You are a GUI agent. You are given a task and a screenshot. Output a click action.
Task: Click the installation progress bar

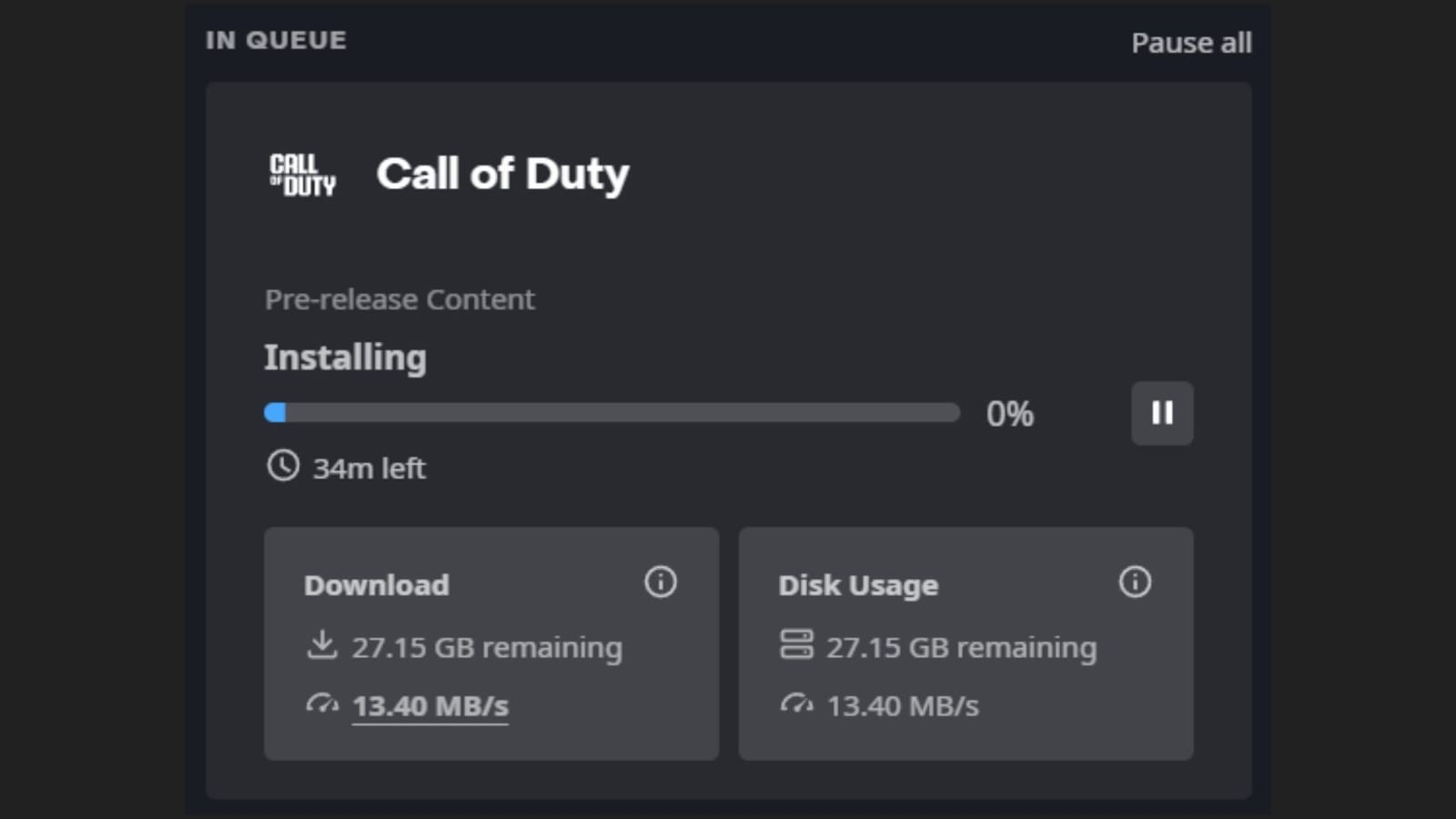(x=612, y=413)
